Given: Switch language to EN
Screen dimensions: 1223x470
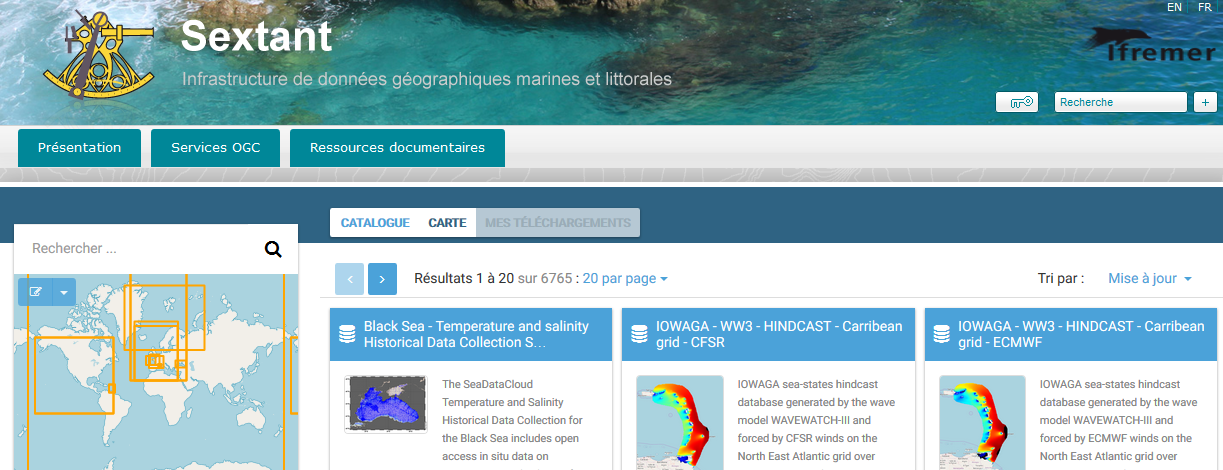Looking at the screenshot, I should pyautogui.click(x=1174, y=7).
